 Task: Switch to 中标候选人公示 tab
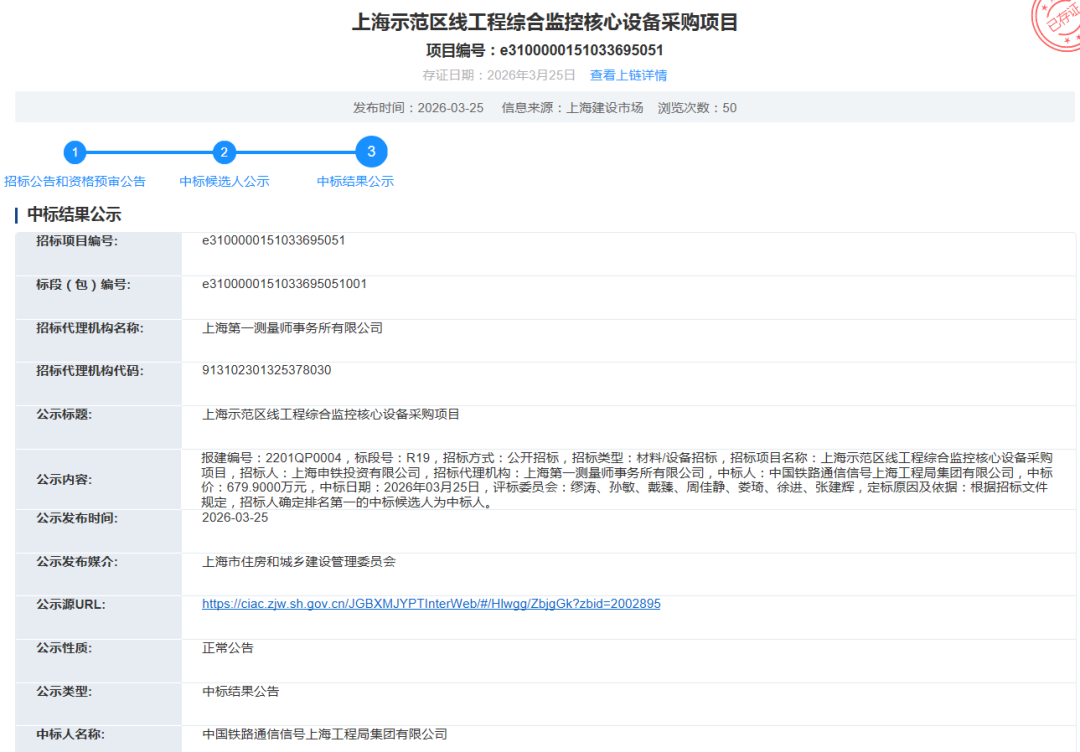point(225,181)
